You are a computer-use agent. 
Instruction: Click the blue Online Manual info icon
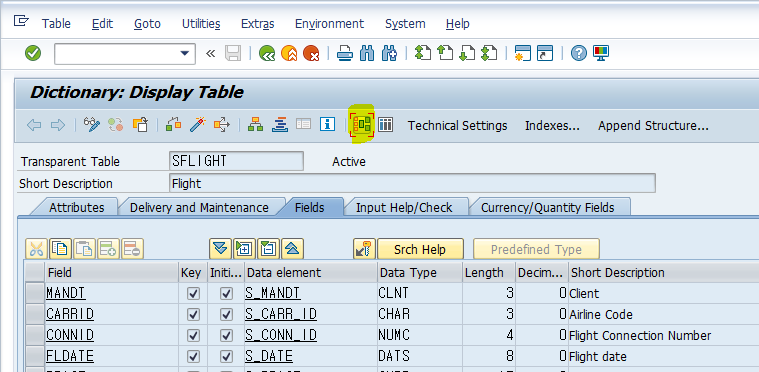[x=328, y=125]
